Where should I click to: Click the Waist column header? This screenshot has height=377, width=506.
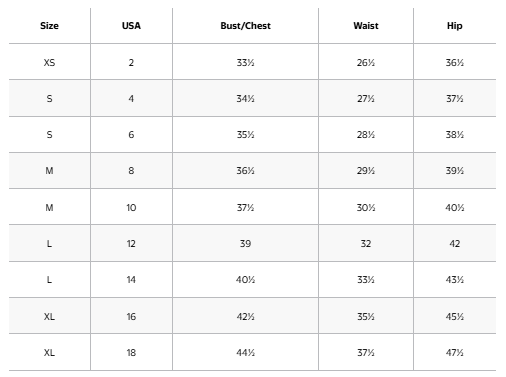(x=366, y=26)
